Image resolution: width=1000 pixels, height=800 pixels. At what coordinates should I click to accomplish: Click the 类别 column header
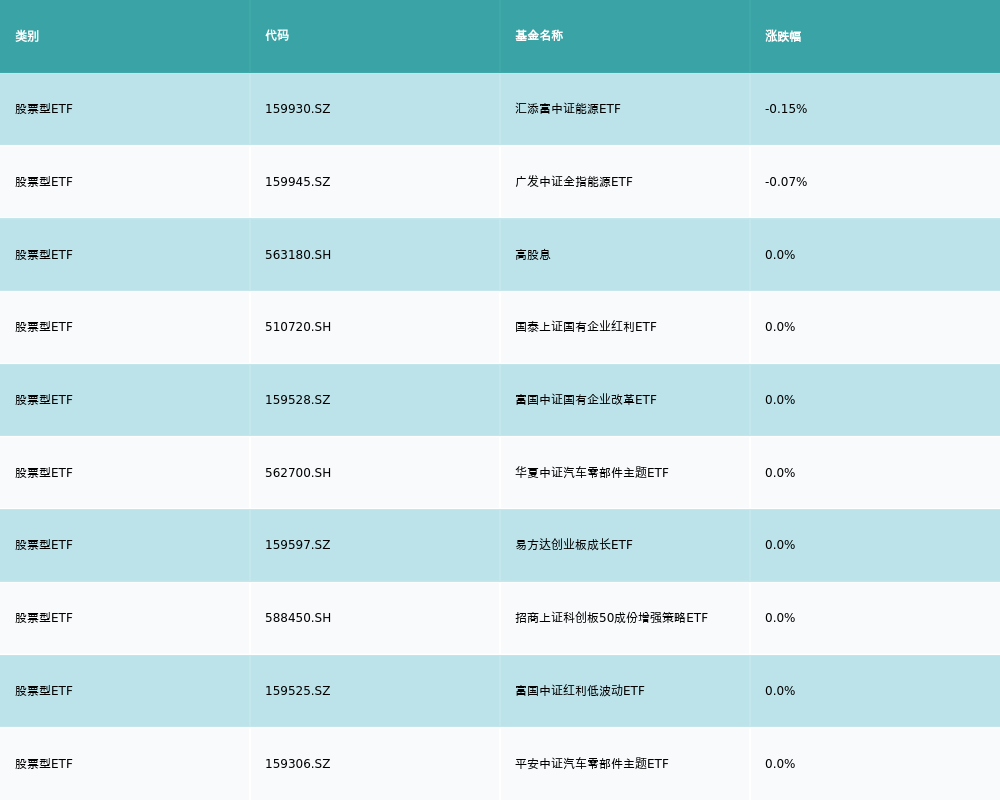pos(27,36)
